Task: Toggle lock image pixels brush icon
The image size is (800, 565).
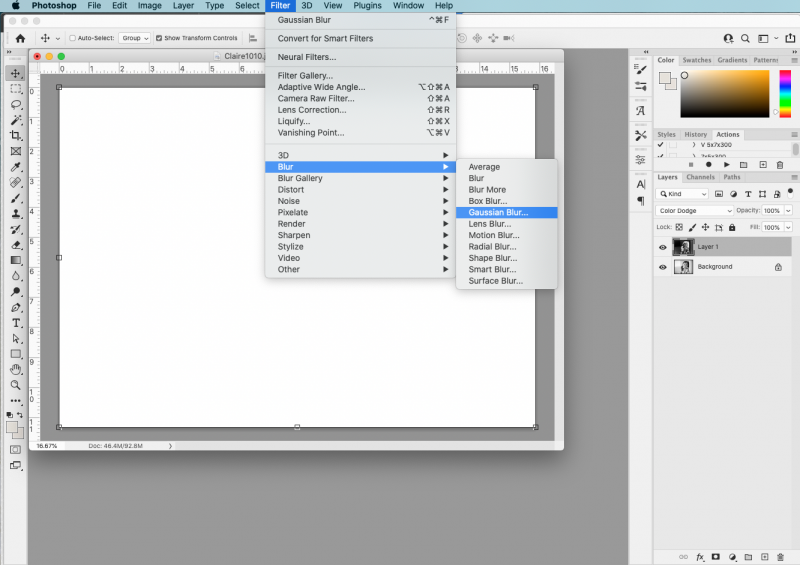Action: (x=692, y=227)
